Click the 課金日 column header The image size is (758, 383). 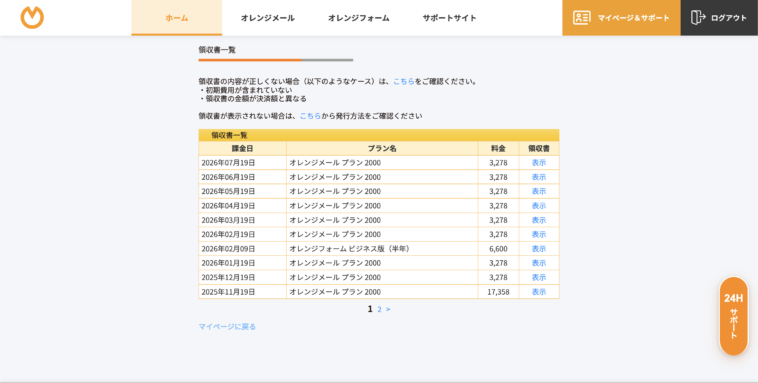(x=242, y=148)
